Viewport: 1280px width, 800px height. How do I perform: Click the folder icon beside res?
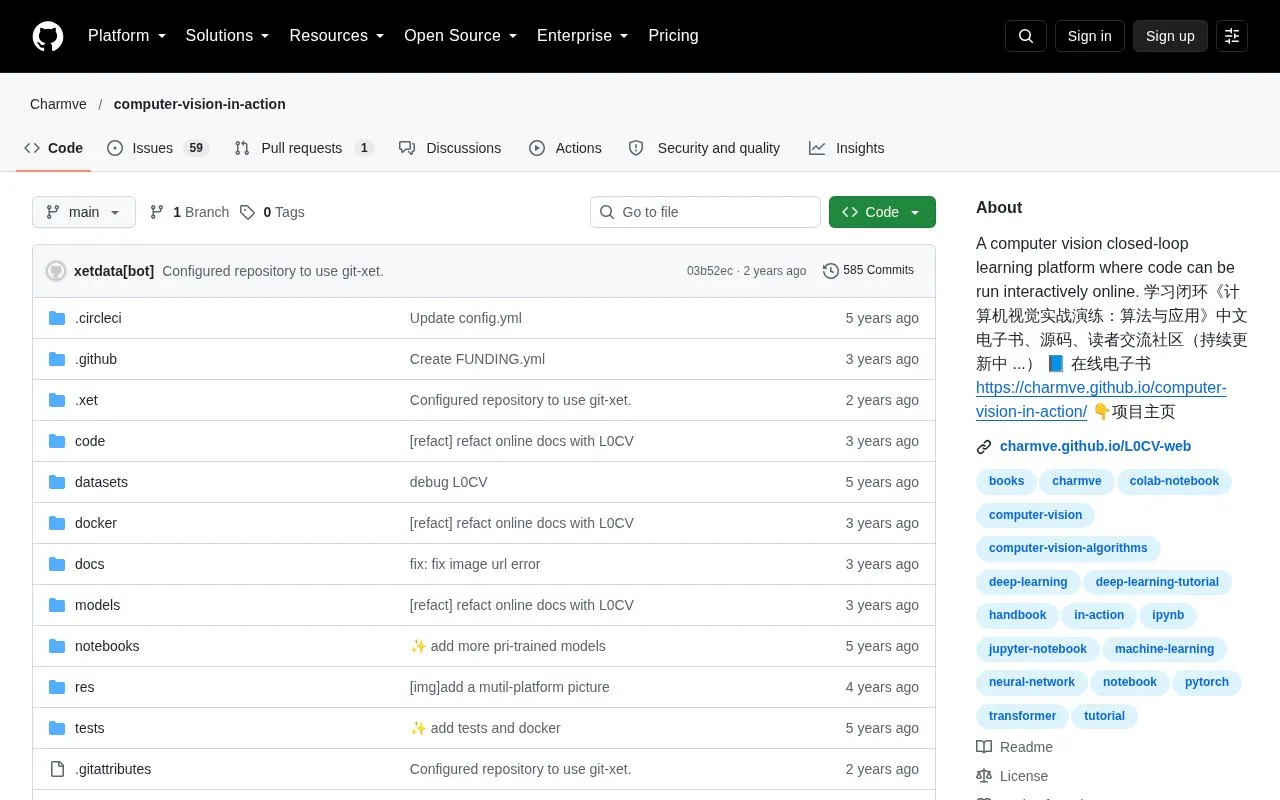[x=57, y=687]
